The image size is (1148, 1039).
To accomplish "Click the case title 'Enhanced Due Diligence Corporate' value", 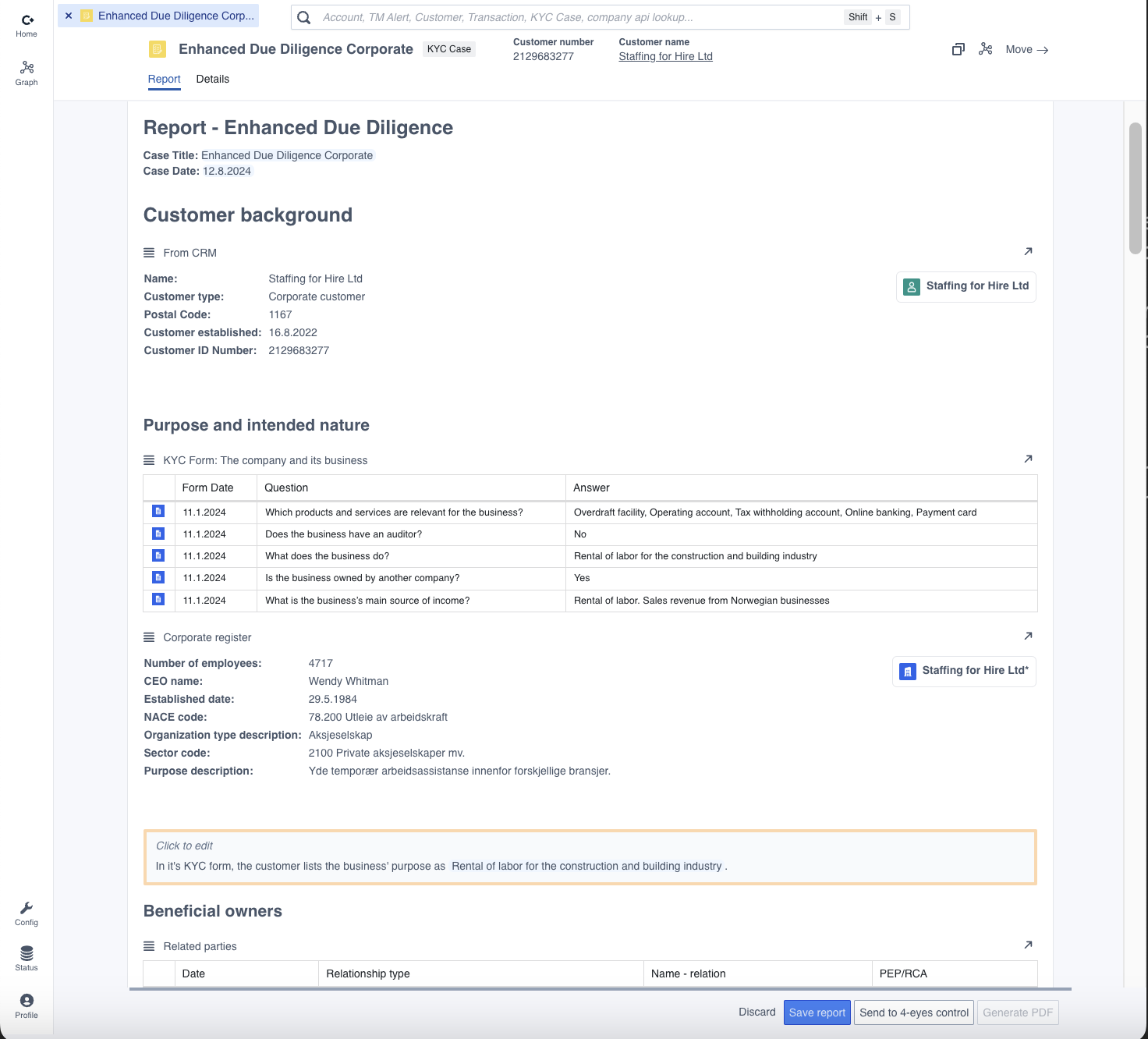I will 287,155.
